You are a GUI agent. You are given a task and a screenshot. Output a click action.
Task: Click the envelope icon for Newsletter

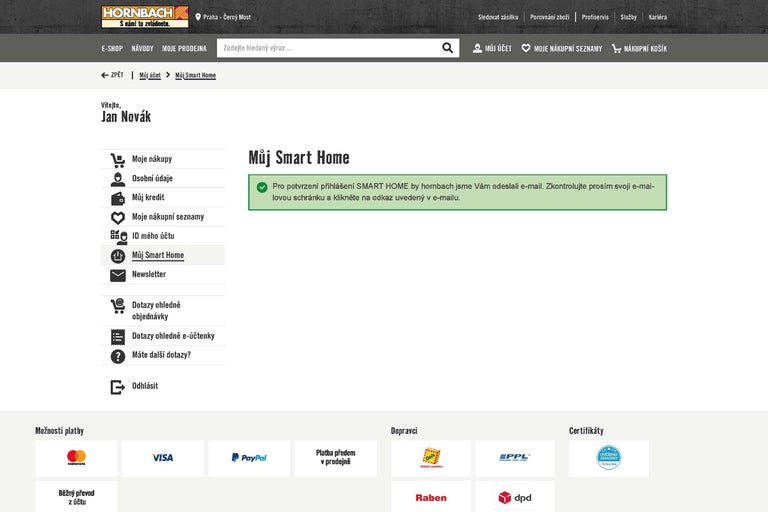click(x=118, y=275)
